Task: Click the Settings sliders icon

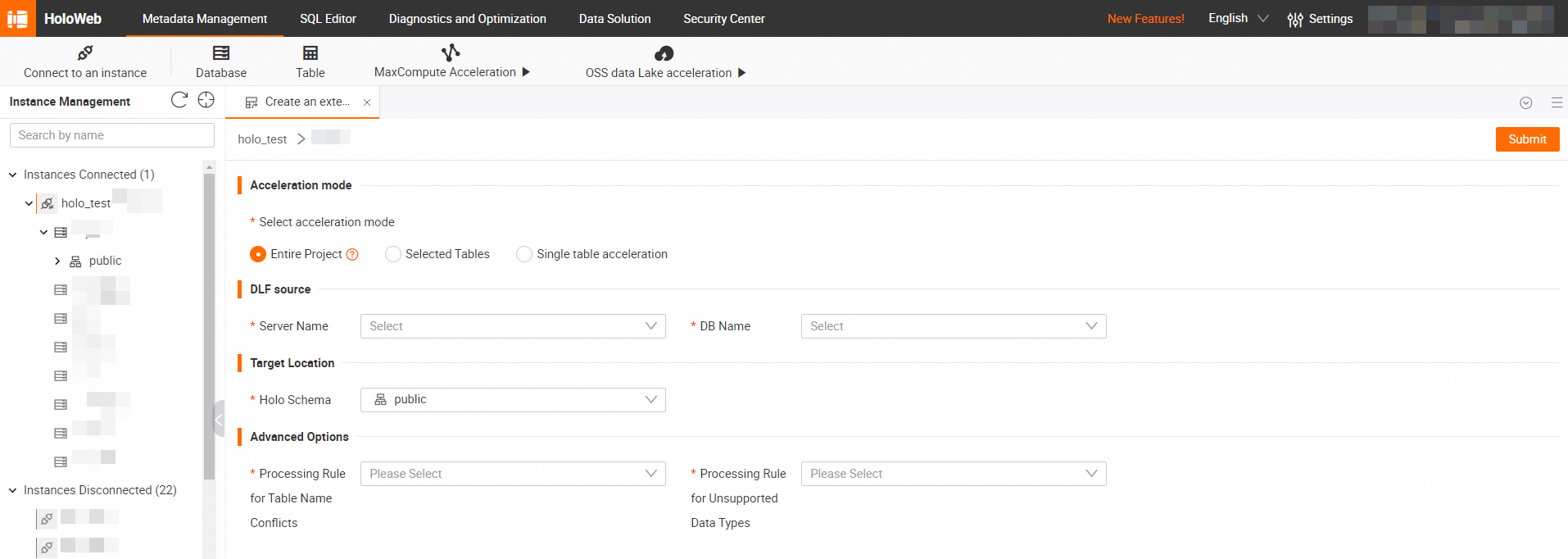Action: click(1295, 19)
